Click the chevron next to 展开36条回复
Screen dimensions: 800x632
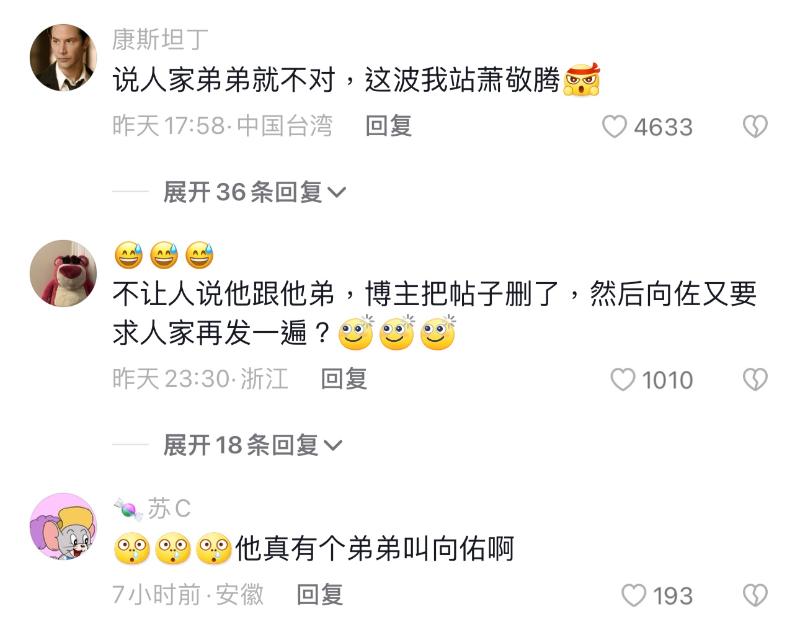click(x=336, y=192)
